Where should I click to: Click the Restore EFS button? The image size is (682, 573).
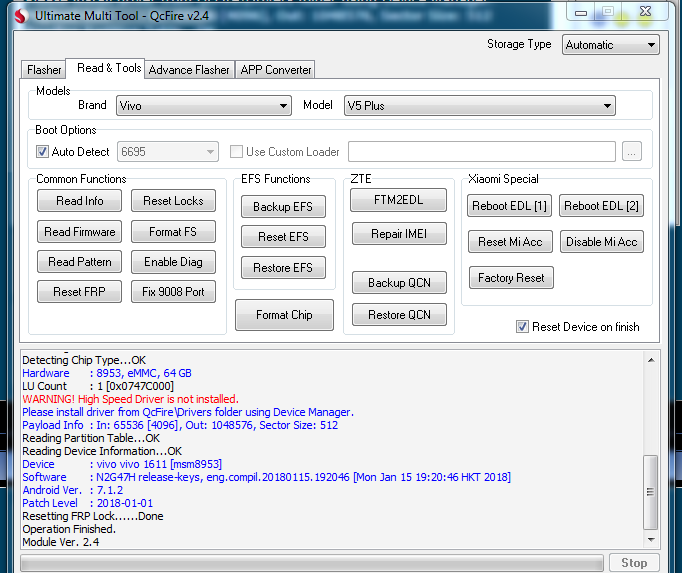coord(283,268)
